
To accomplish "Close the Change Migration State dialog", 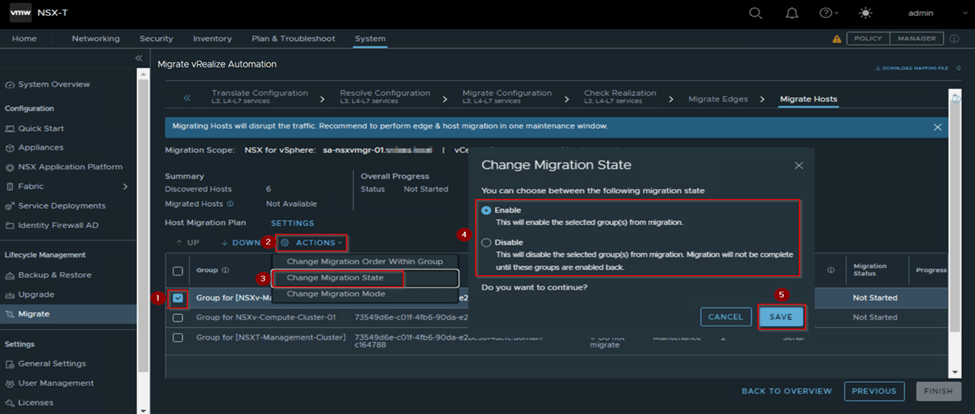I will pyautogui.click(x=798, y=165).
